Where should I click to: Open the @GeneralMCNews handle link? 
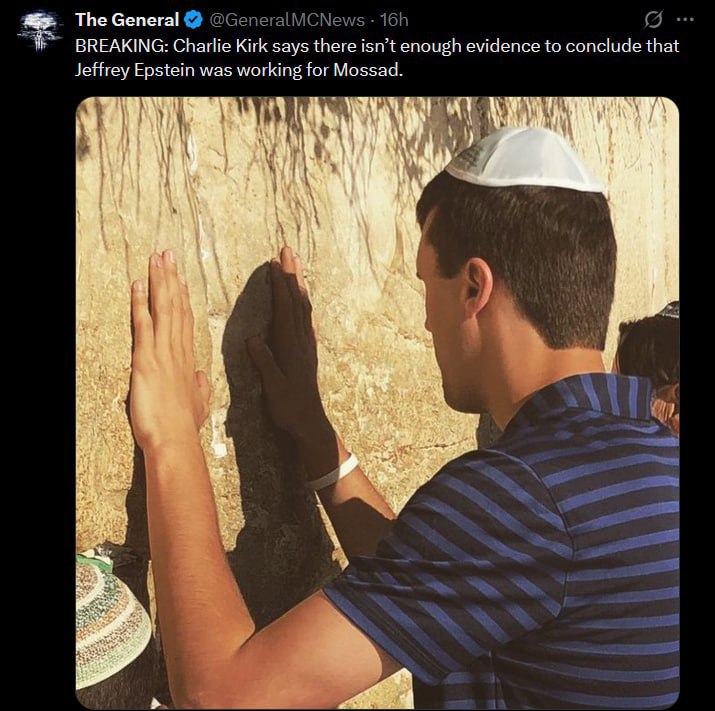tap(287, 20)
